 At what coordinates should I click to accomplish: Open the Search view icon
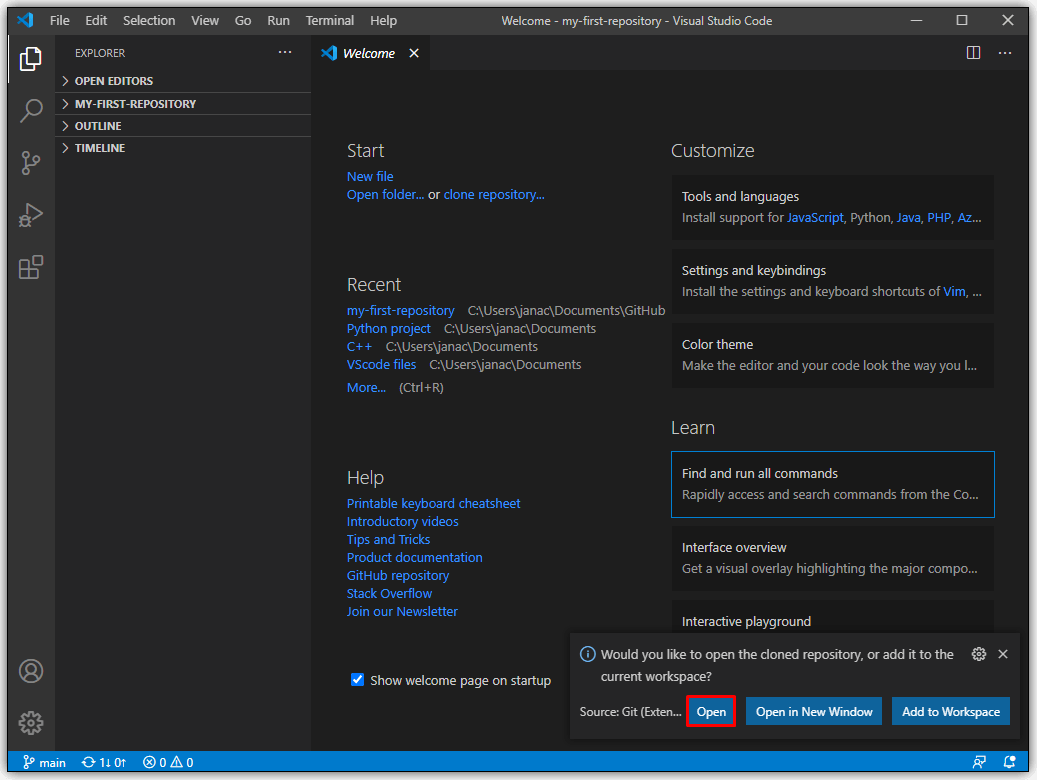pyautogui.click(x=30, y=110)
